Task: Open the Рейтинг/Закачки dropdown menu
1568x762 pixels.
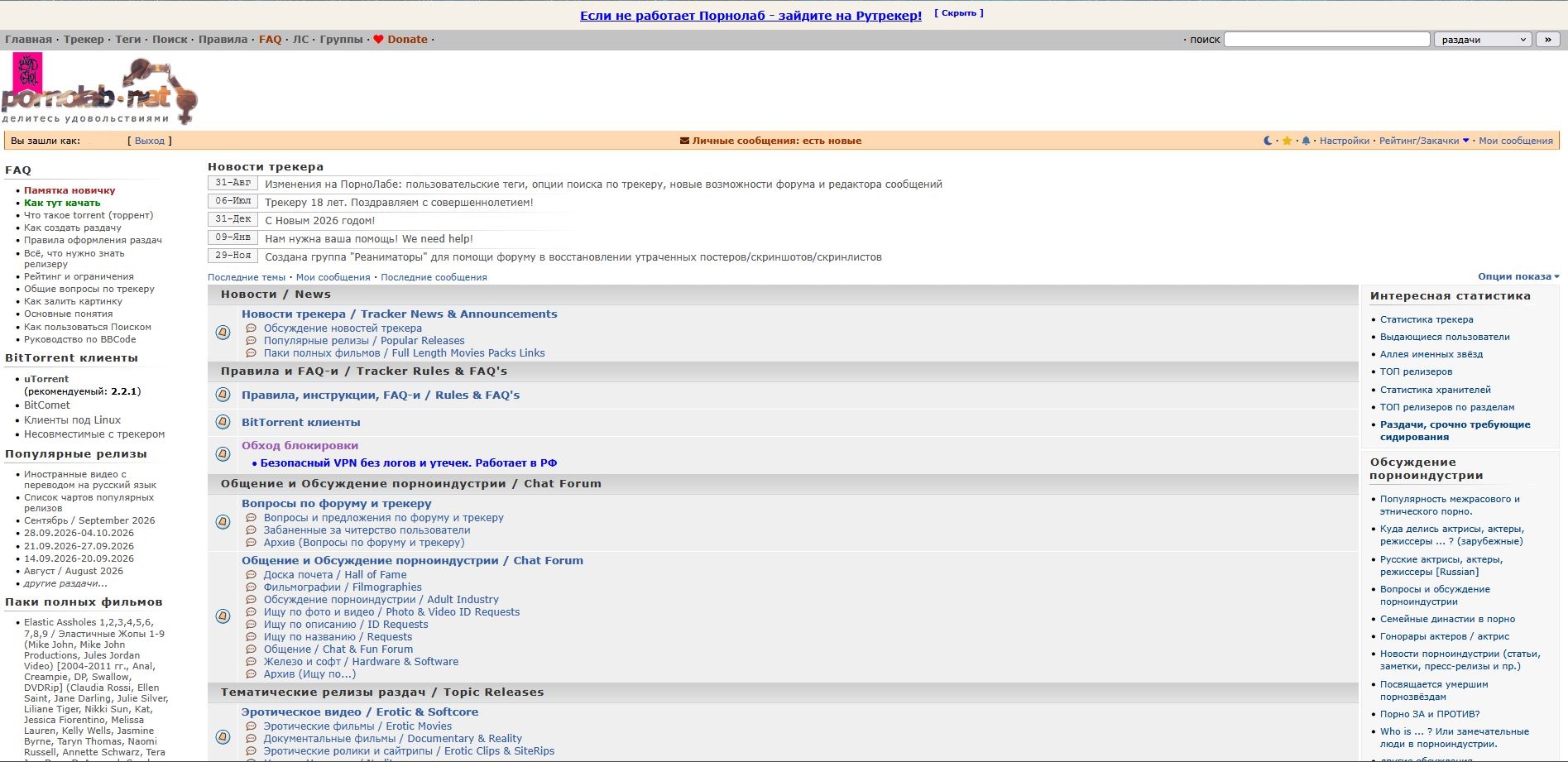Action: pyautogui.click(x=1424, y=141)
